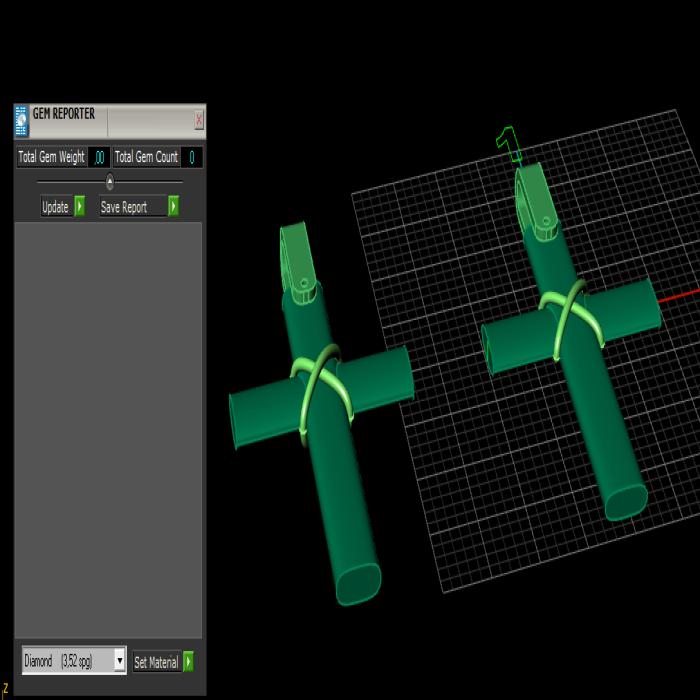Click the material dropdown's black arrow

(x=120, y=661)
